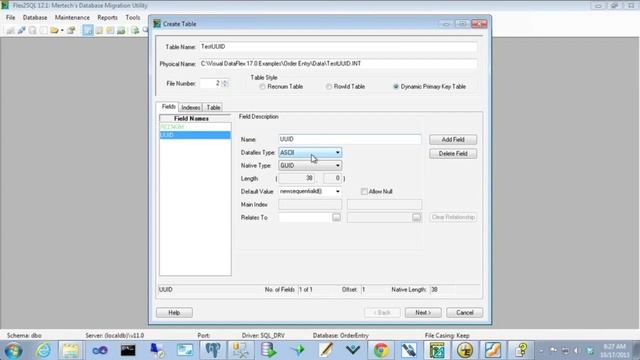The width and height of the screenshot is (640, 360).
Task: Click the Create Table dialog title icon
Action: [x=157, y=24]
